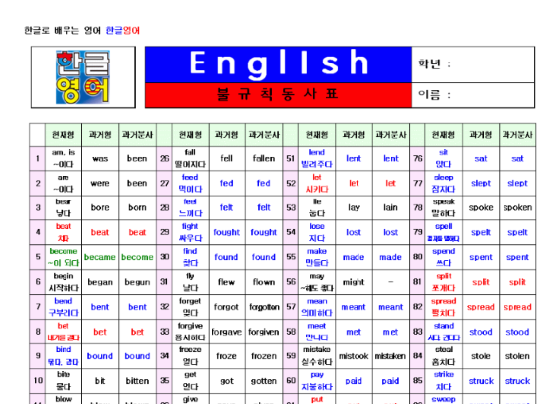This screenshot has width=553, height=404.
Task: Select the first 과거형 column header
Action: 100,135
